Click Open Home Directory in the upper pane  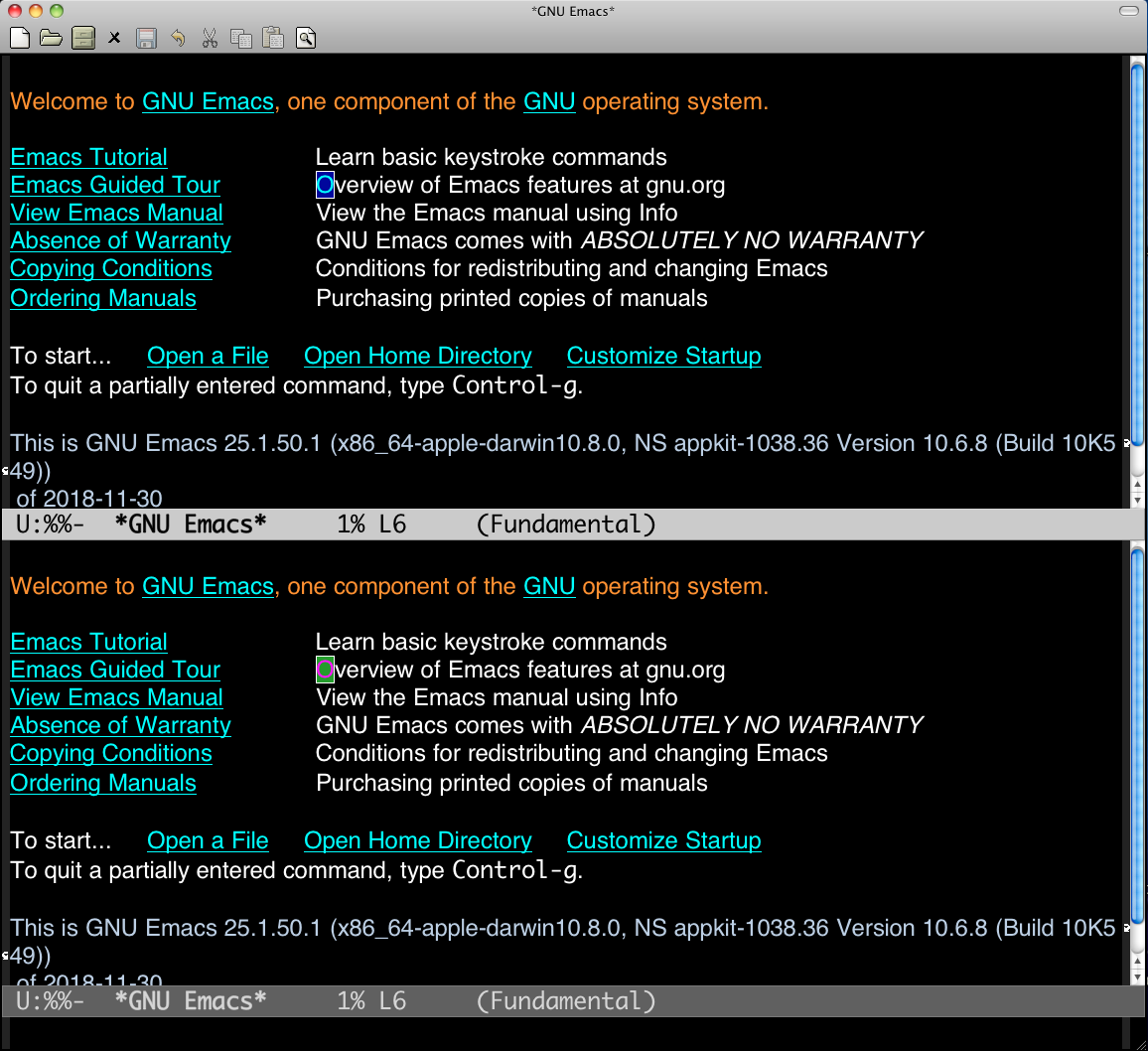418,356
